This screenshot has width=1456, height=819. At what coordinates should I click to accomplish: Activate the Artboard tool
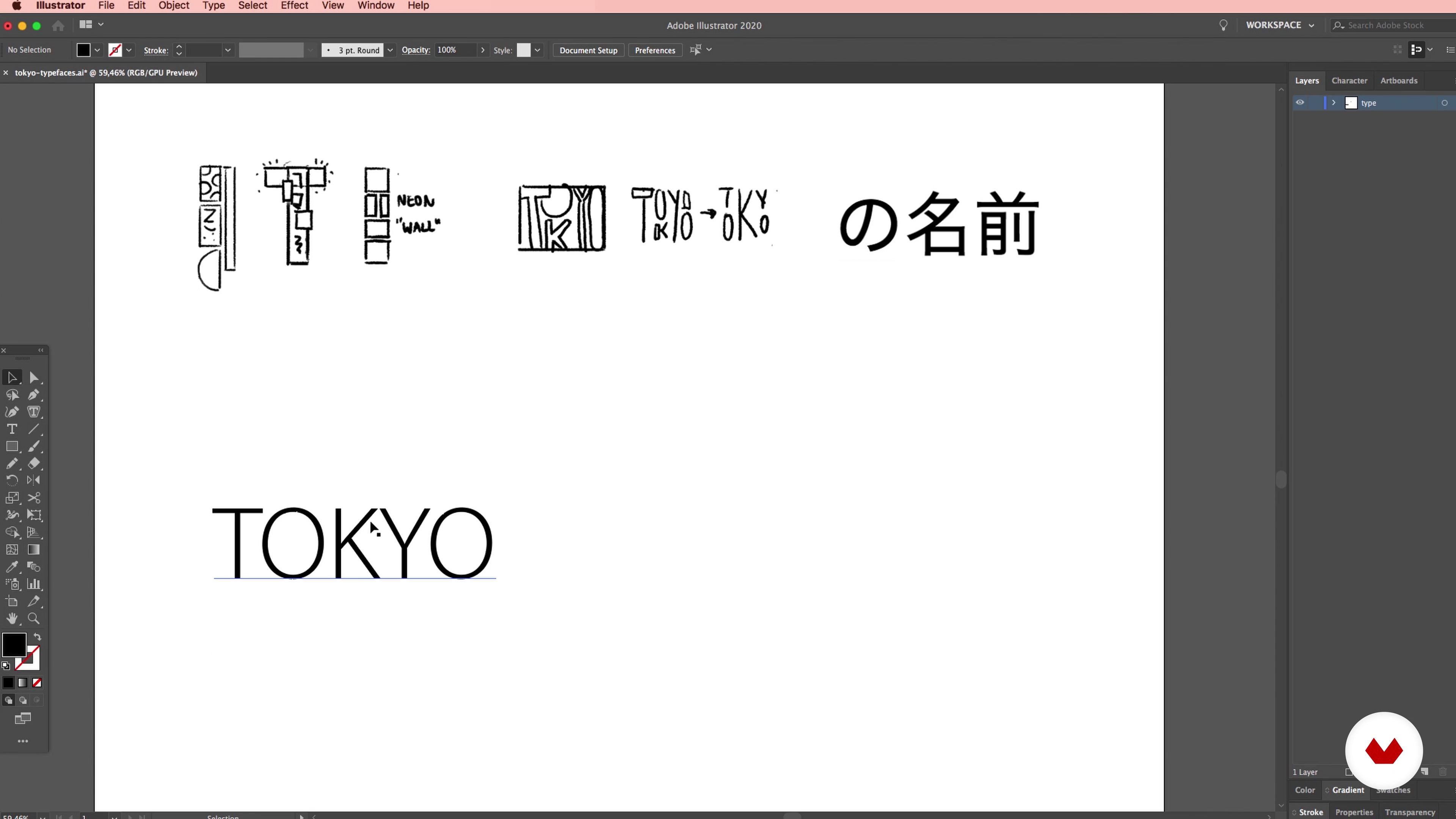[x=12, y=601]
